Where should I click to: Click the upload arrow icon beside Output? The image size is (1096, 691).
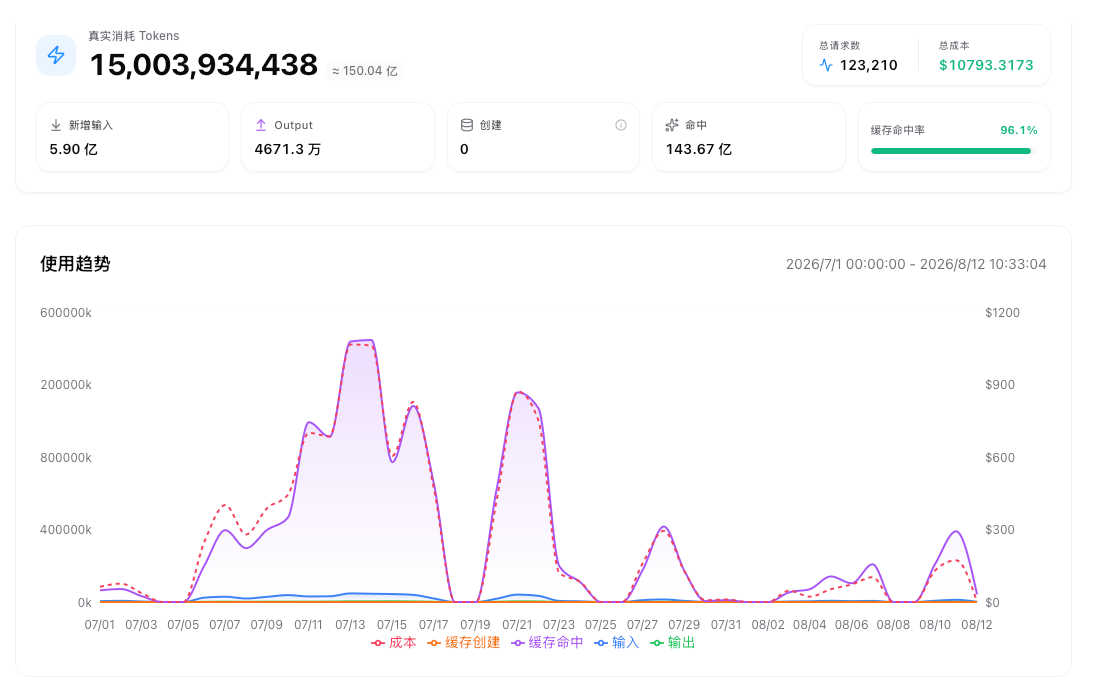point(261,125)
